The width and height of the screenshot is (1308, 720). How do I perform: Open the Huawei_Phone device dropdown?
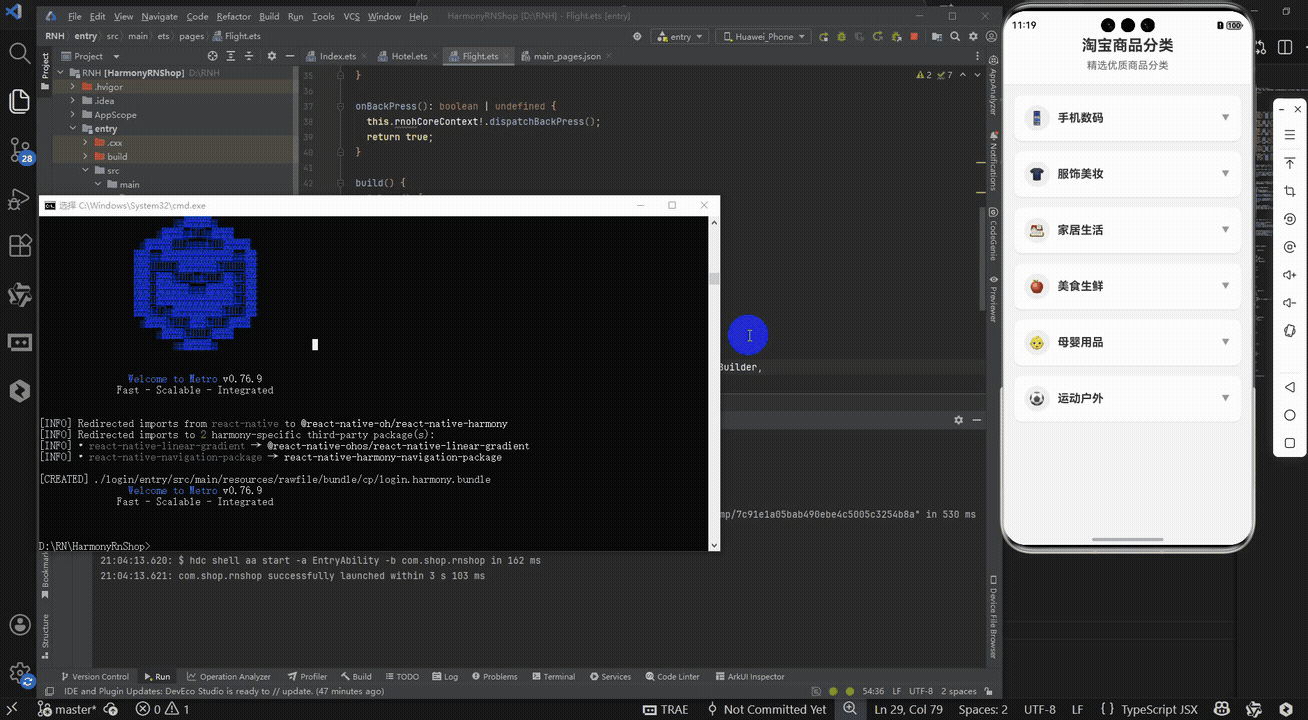(763, 36)
